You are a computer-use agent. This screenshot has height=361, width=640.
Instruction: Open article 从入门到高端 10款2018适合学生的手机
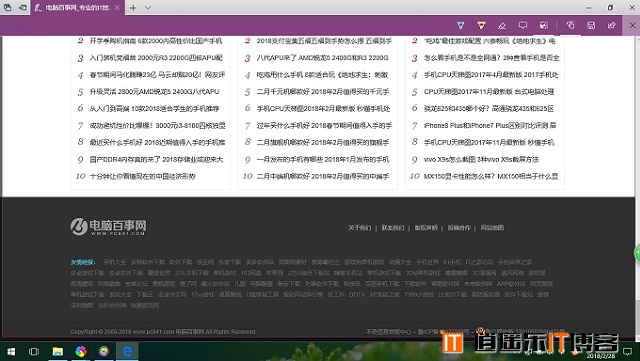point(154,109)
